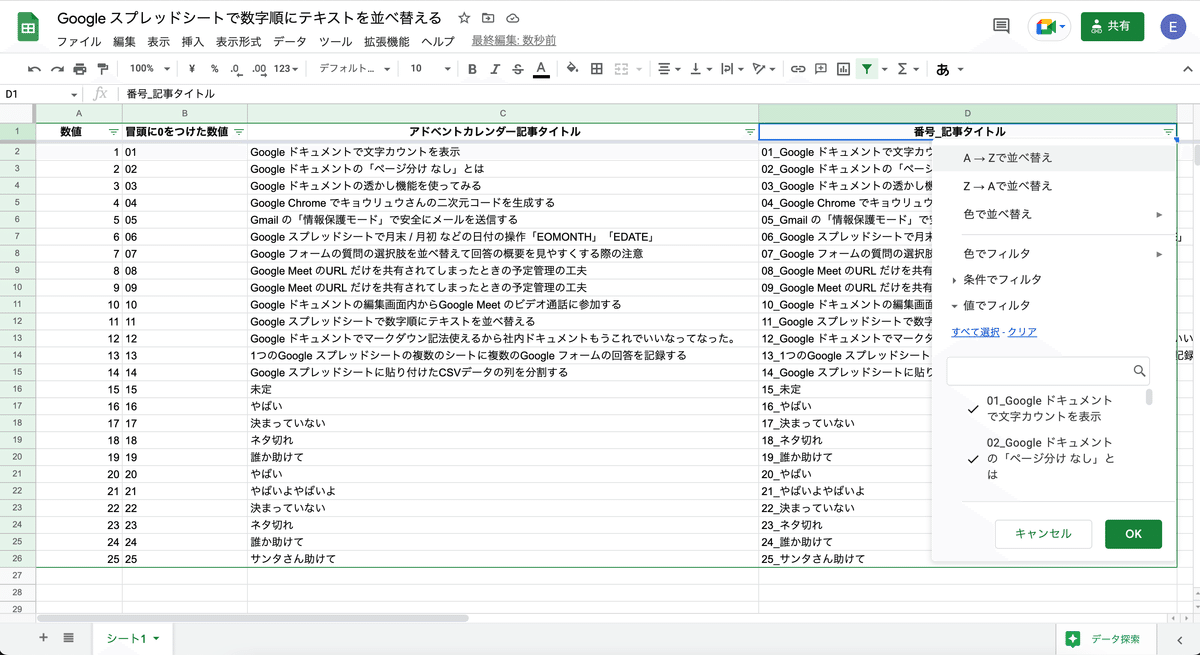
Task: Open the 編集 menu
Action: tap(124, 42)
